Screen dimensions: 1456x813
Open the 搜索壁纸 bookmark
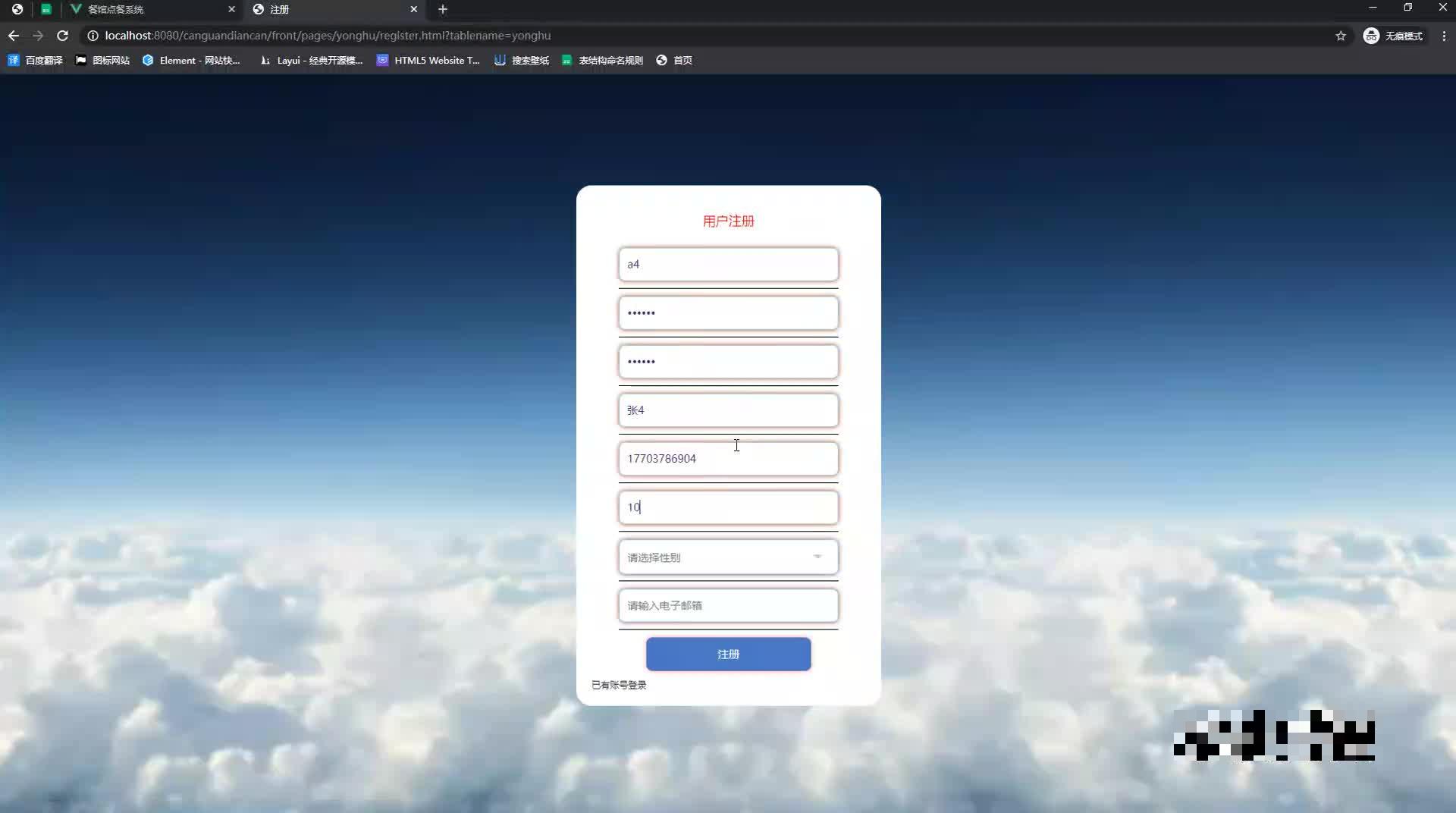click(x=522, y=60)
